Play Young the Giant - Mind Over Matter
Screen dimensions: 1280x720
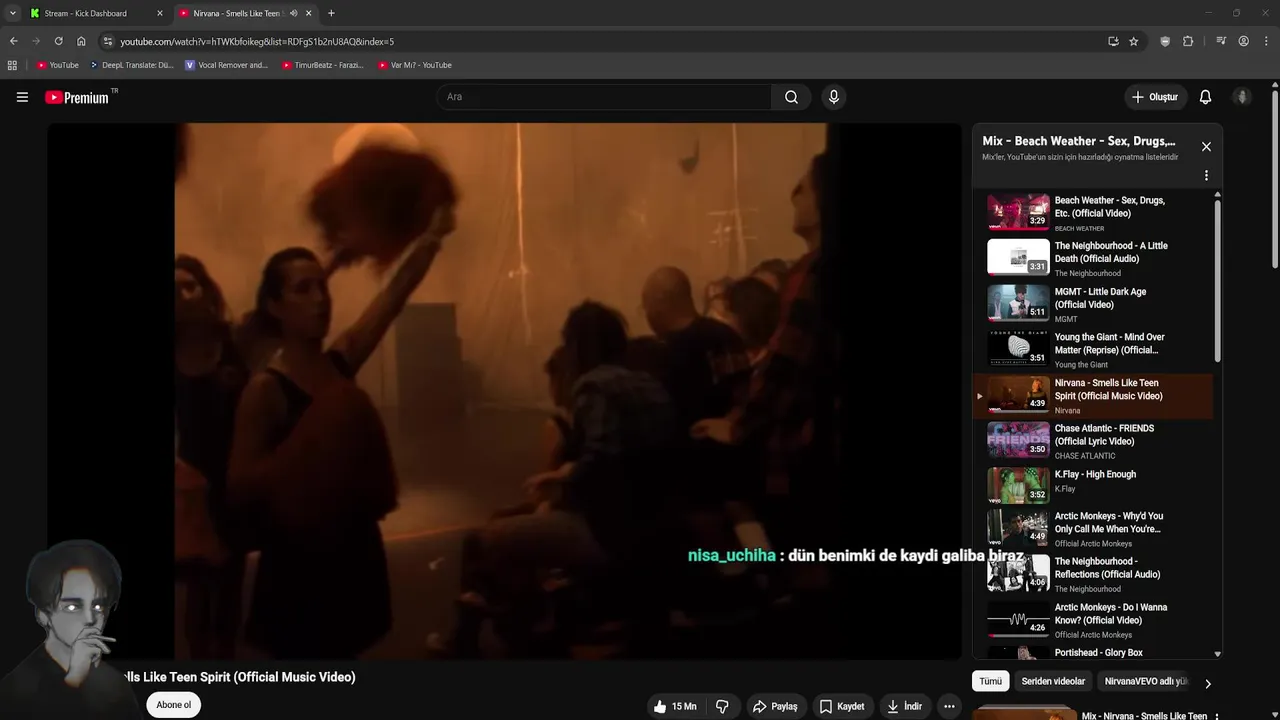(x=1094, y=350)
